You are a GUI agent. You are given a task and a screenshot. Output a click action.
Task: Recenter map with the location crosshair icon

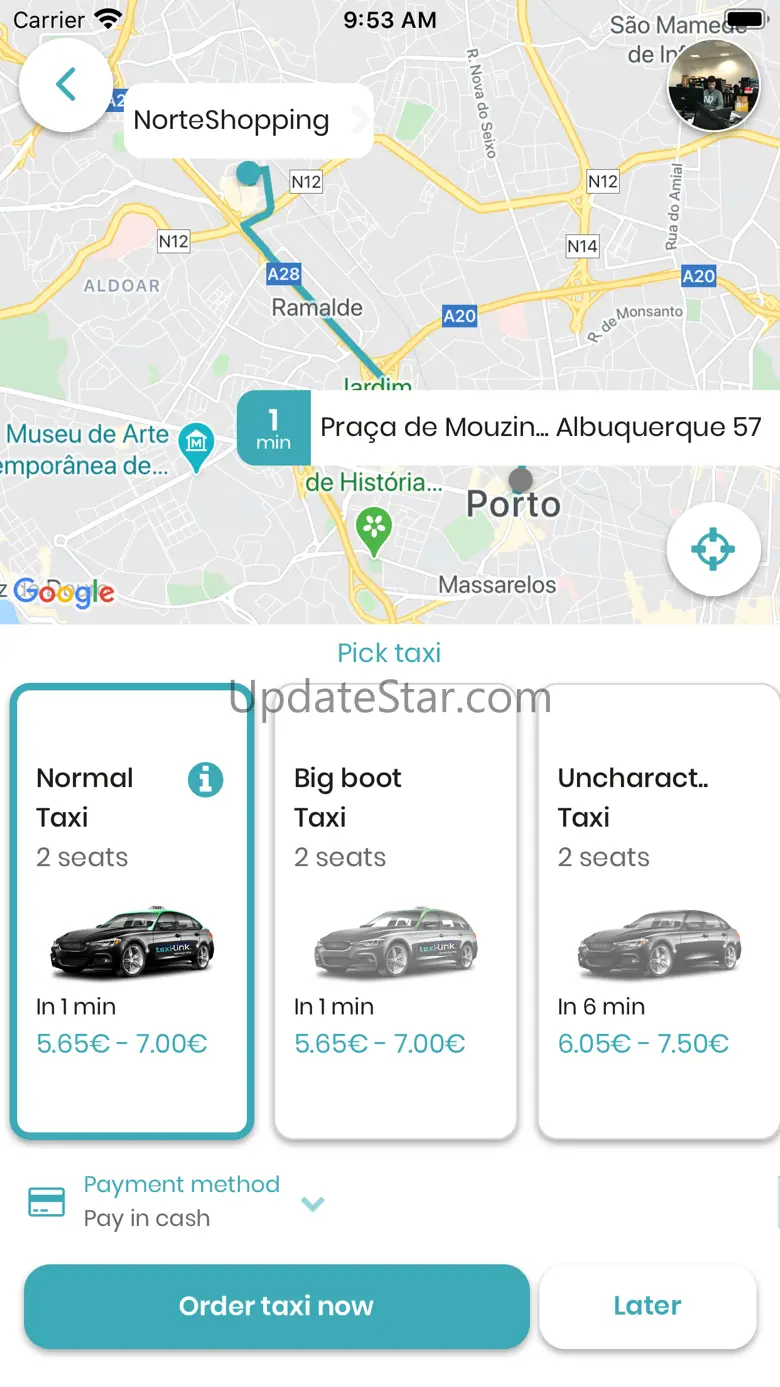[713, 550]
